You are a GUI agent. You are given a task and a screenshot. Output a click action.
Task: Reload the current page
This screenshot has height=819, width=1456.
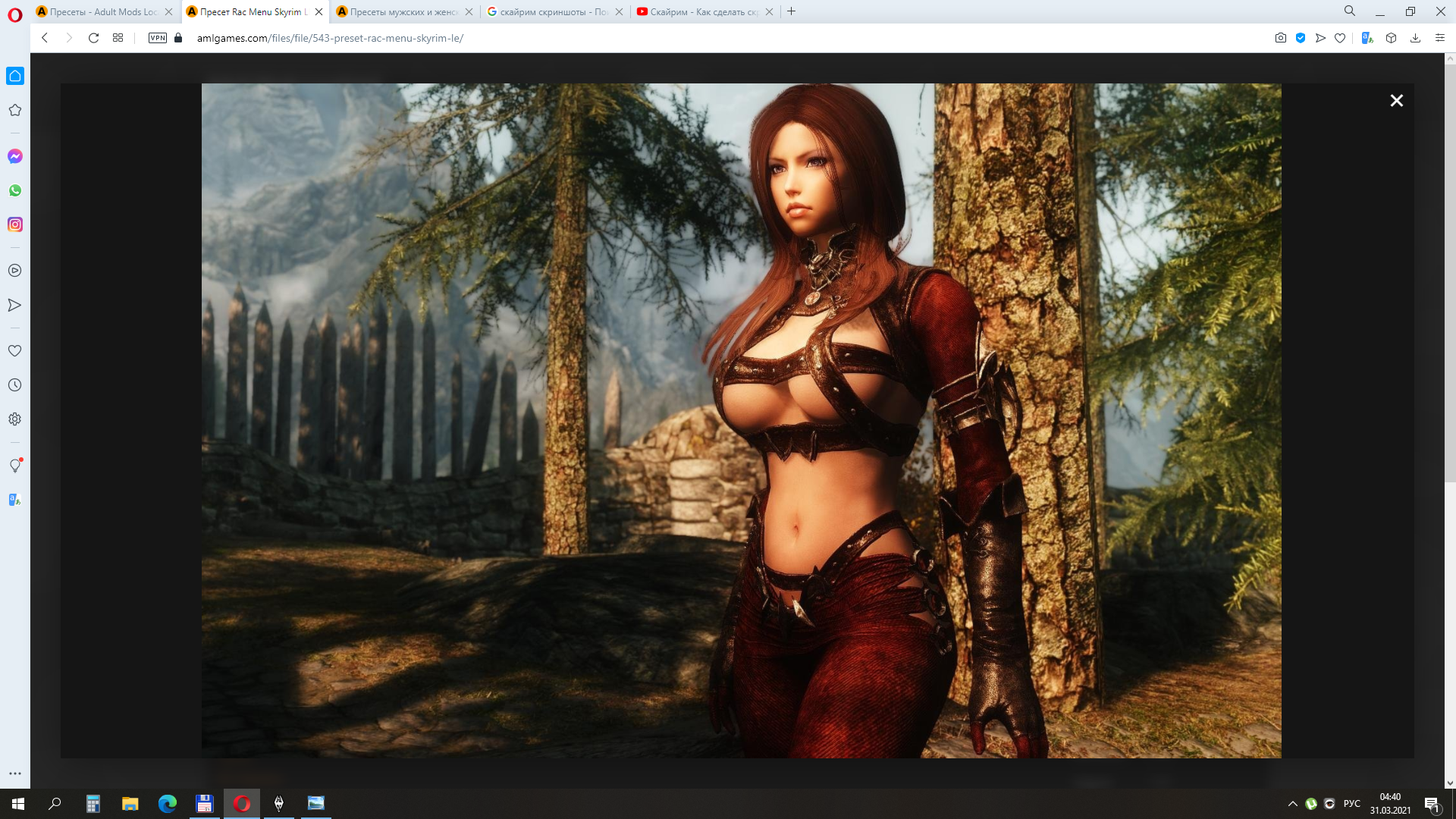93,38
